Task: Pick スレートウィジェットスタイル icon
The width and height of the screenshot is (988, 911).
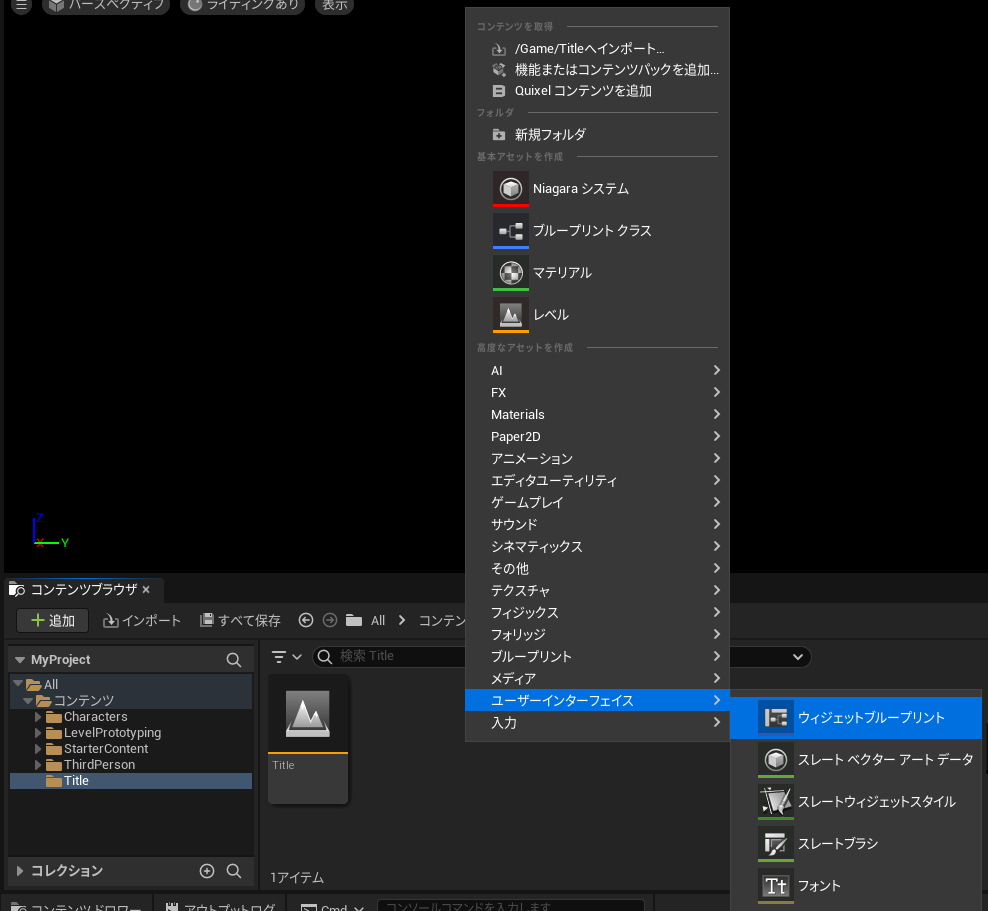Action: pos(776,801)
